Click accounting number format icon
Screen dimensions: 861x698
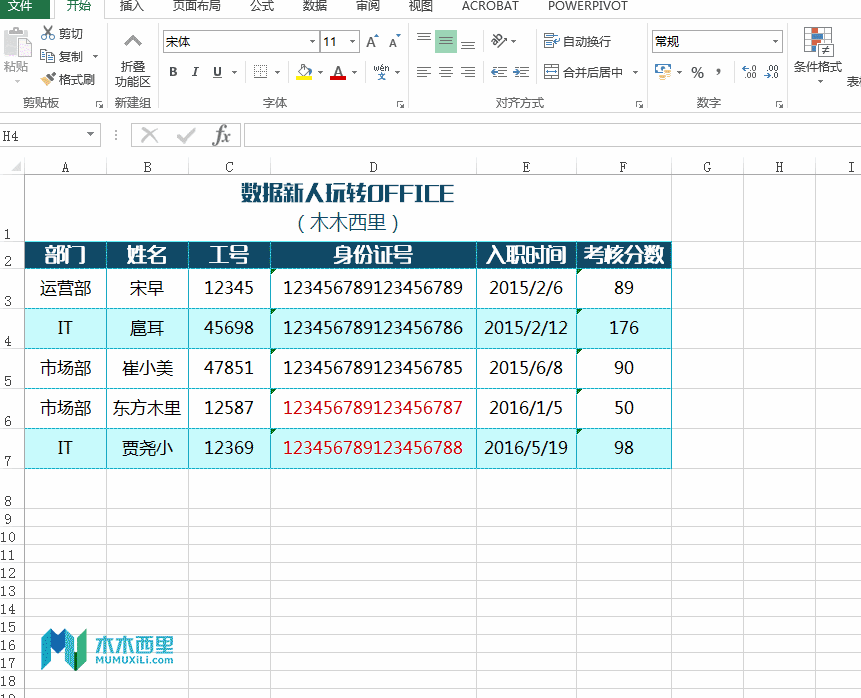click(663, 72)
